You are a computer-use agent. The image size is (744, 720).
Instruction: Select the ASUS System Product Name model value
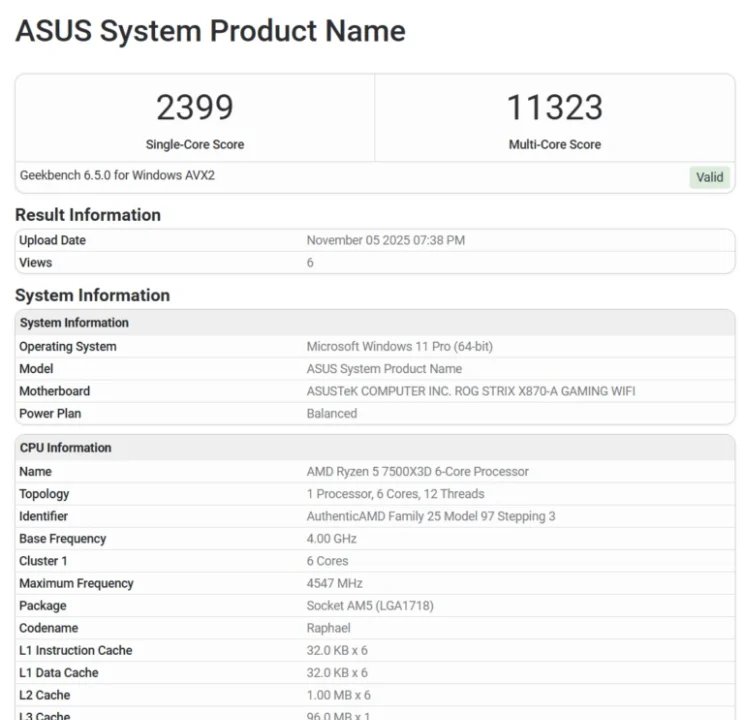[x=384, y=369]
